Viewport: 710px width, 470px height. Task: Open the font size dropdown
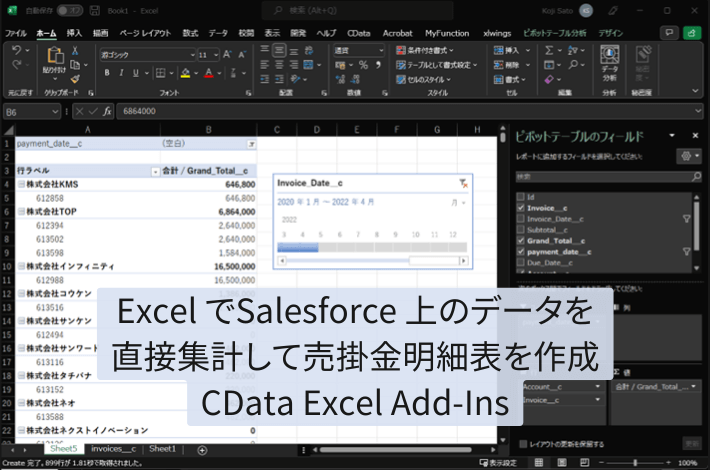point(216,55)
